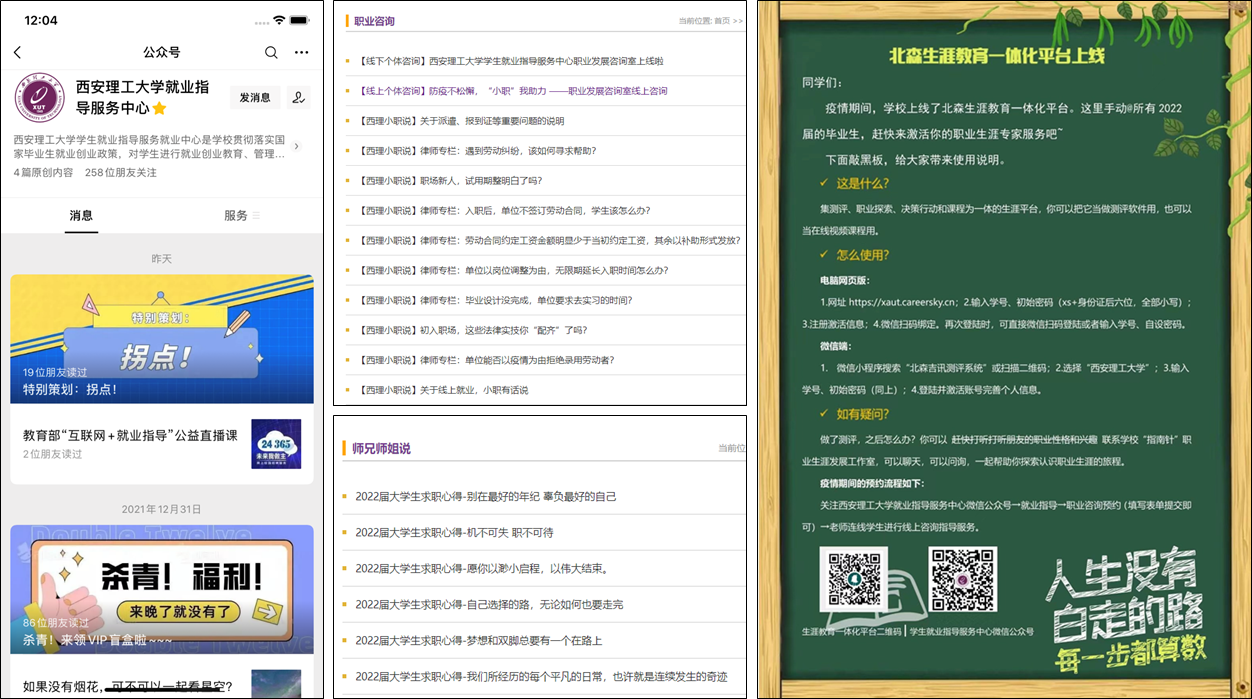Screen dimensions: 1252x699
Task: Open the 杀青！来领VIP盲盒啦 article title
Action: (x=98, y=640)
